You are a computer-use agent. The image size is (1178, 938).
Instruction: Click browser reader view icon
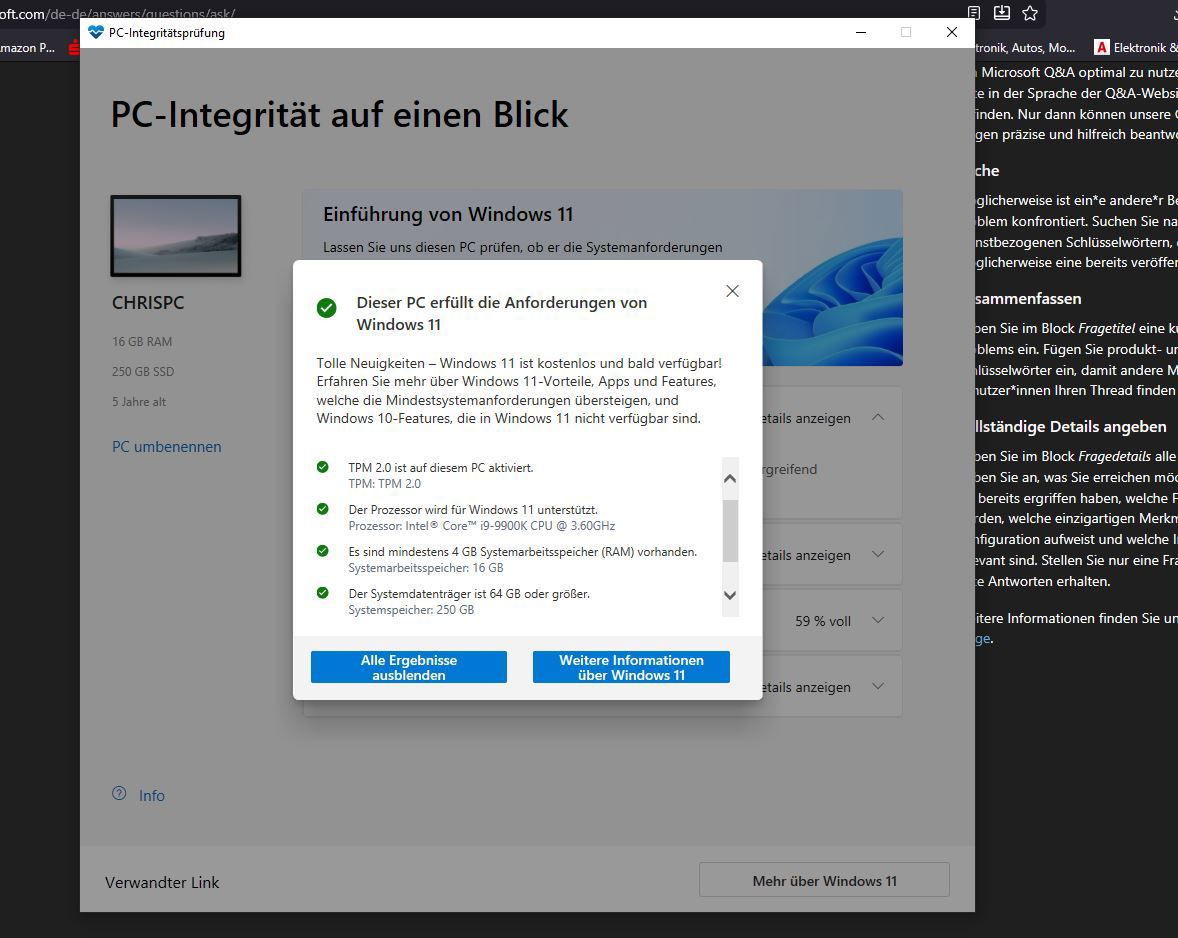point(974,13)
